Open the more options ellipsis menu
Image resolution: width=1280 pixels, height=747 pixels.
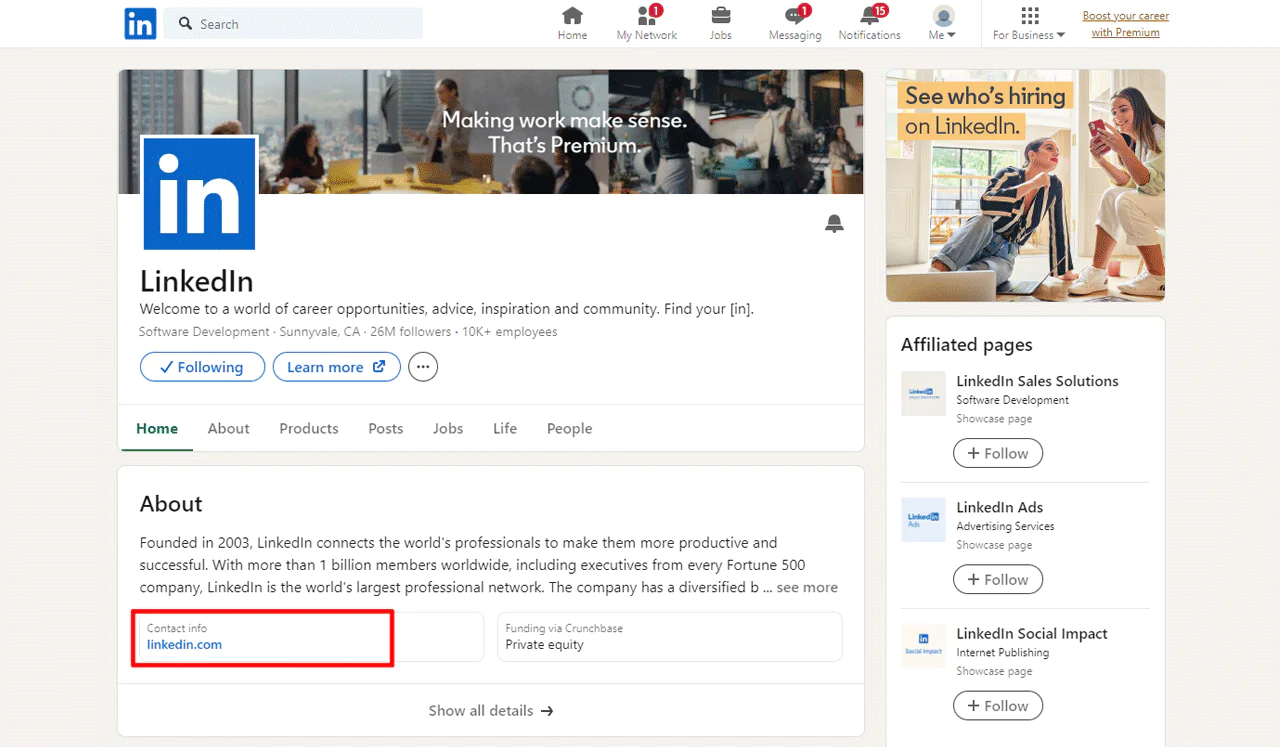click(422, 367)
